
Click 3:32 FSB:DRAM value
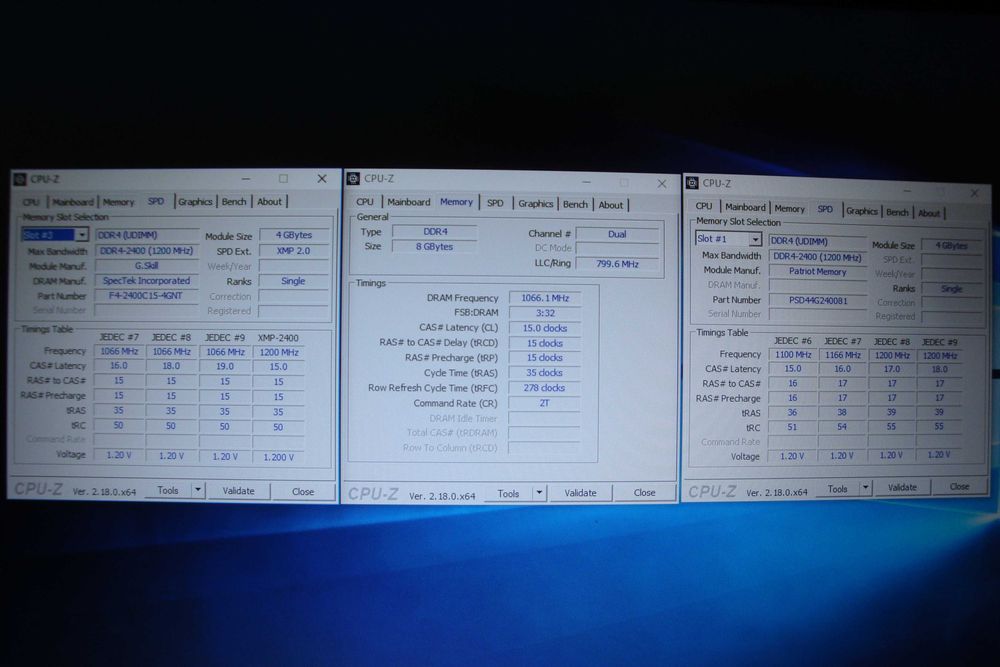coord(545,313)
